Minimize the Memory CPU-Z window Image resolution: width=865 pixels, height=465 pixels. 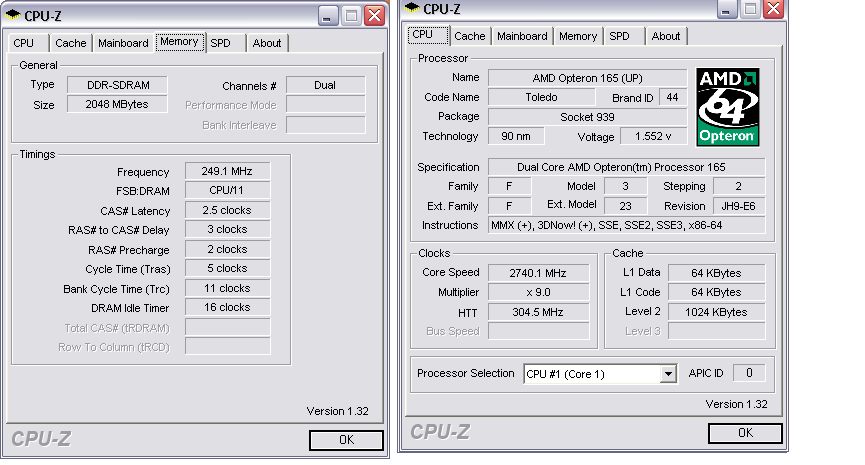[x=328, y=15]
